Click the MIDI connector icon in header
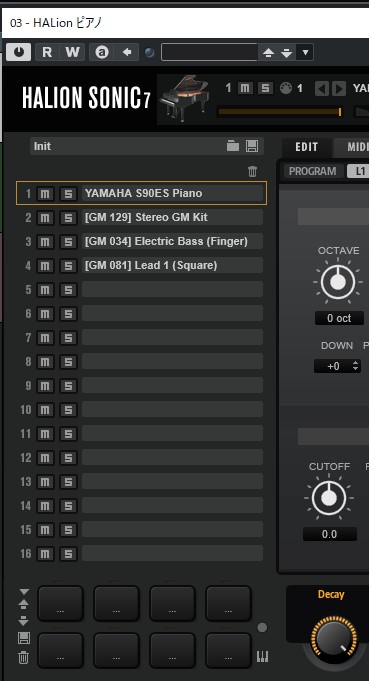369x681 pixels. click(285, 89)
